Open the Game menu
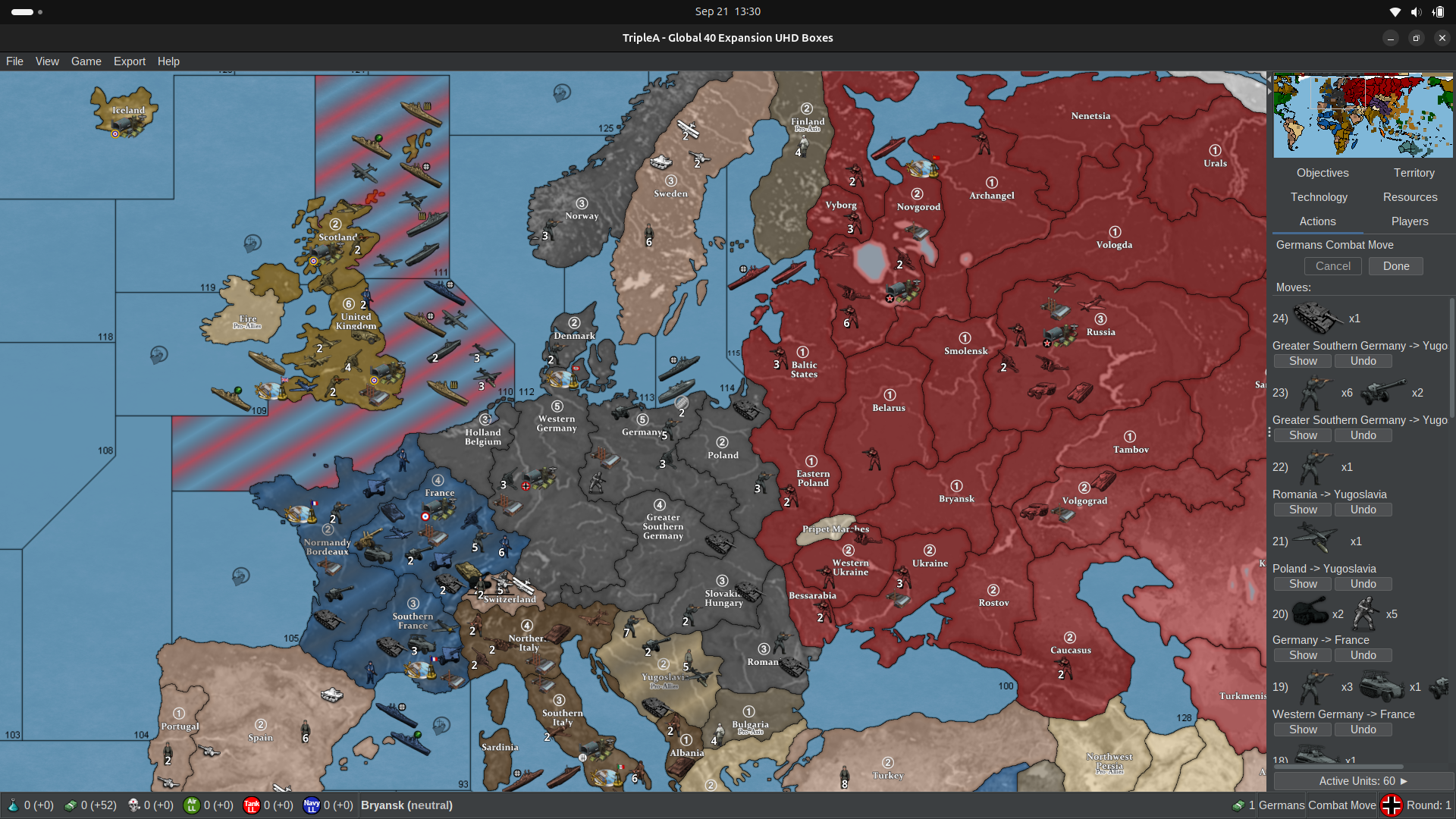Image resolution: width=1456 pixels, height=819 pixels. click(86, 61)
